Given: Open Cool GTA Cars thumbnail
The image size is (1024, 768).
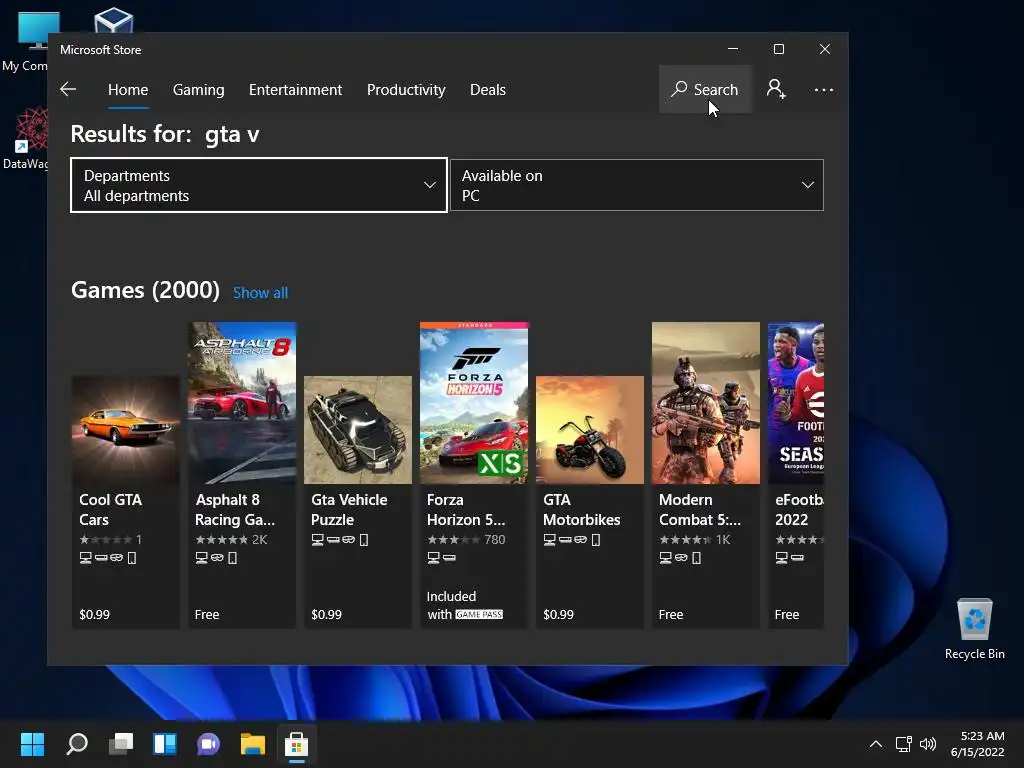Looking at the screenshot, I should coord(125,430).
